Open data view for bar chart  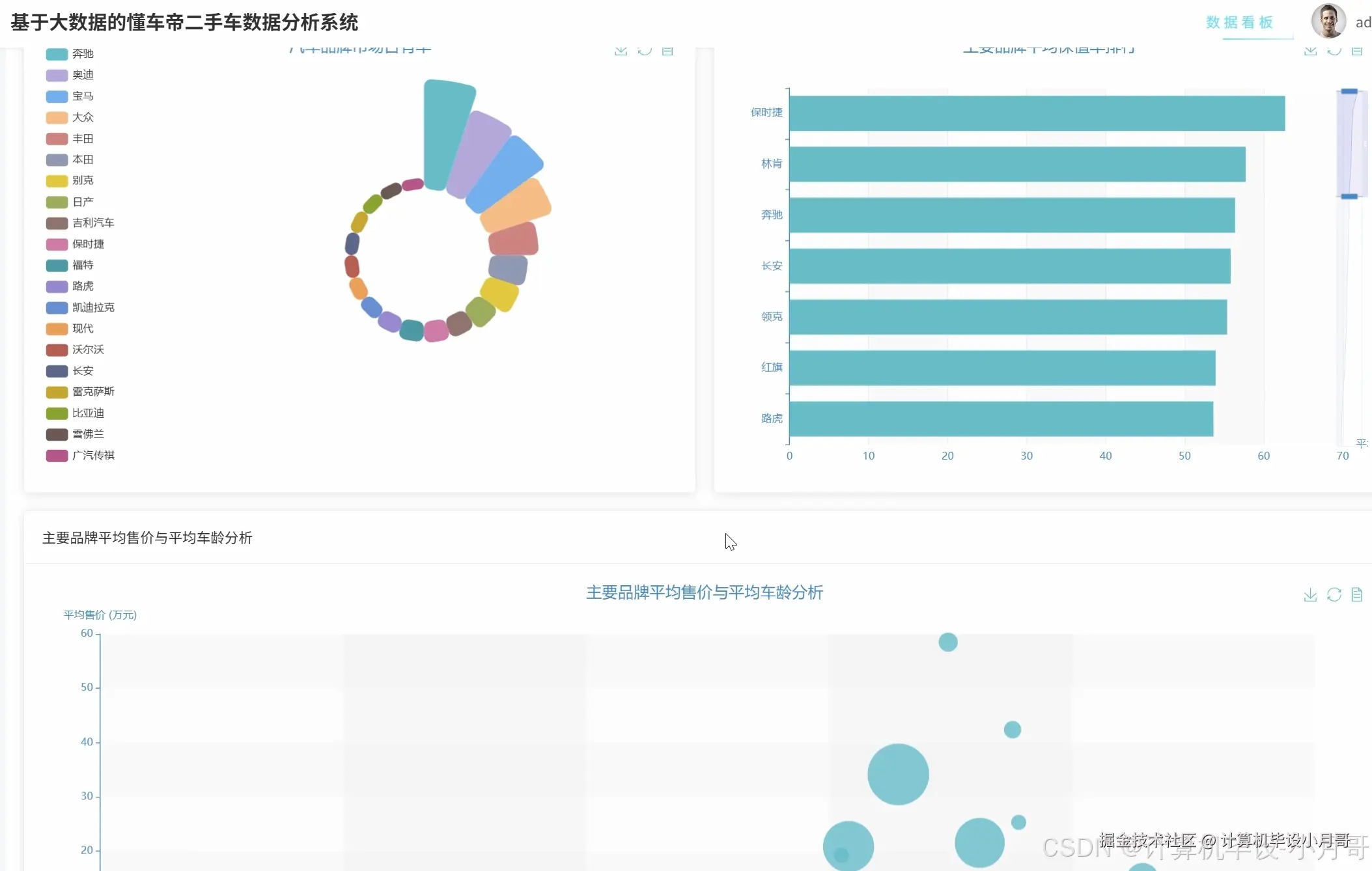(x=1357, y=51)
